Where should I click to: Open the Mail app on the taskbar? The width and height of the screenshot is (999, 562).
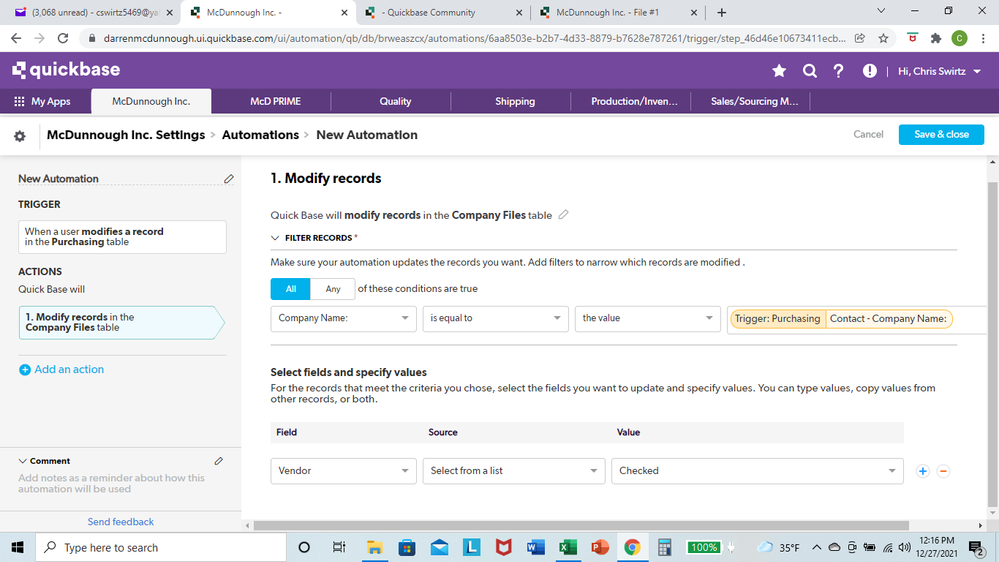(439, 547)
